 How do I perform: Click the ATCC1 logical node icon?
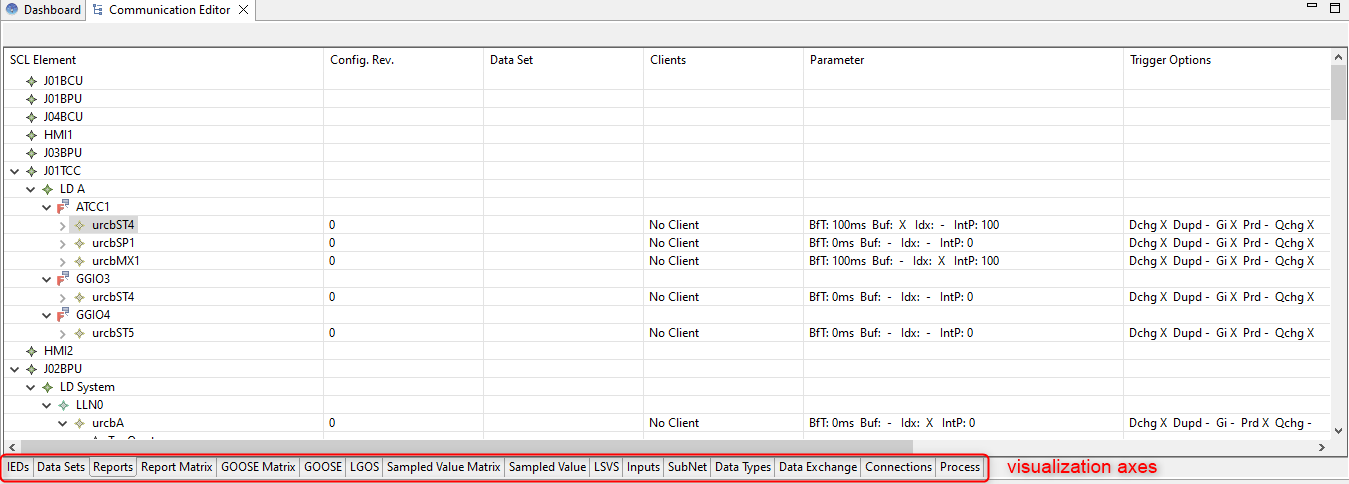(x=64, y=207)
